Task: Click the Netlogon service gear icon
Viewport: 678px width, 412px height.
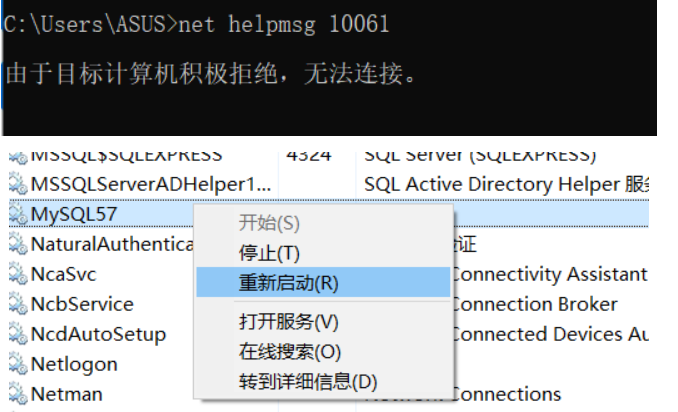Action: [x=18, y=364]
